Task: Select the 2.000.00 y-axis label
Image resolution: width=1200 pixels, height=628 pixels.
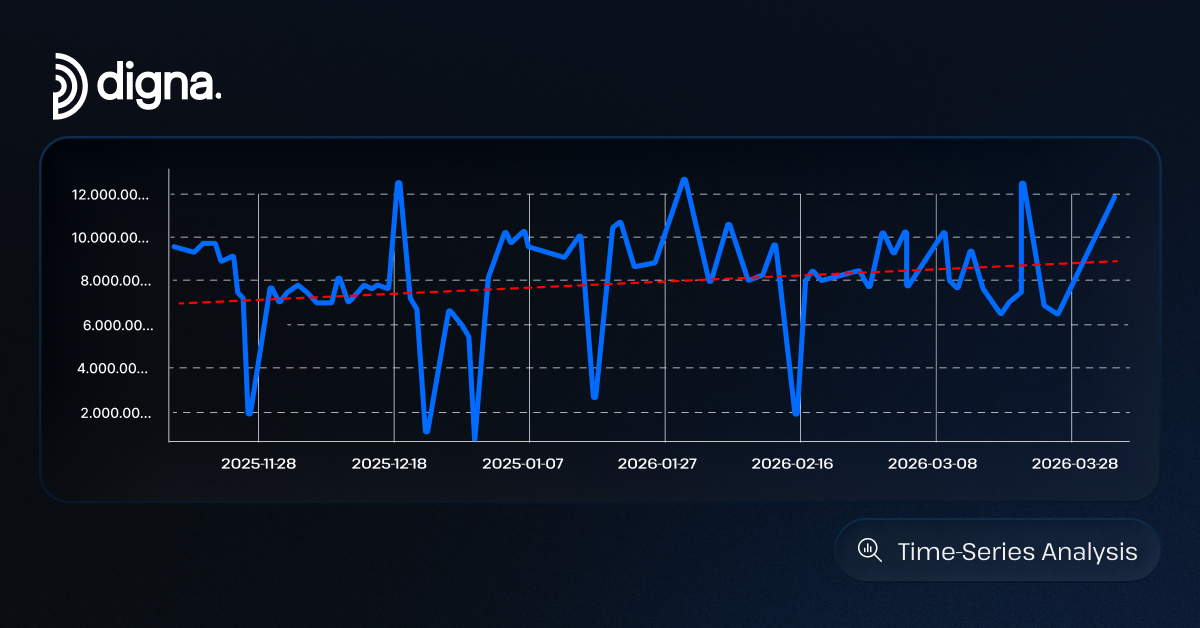Action: [x=113, y=413]
